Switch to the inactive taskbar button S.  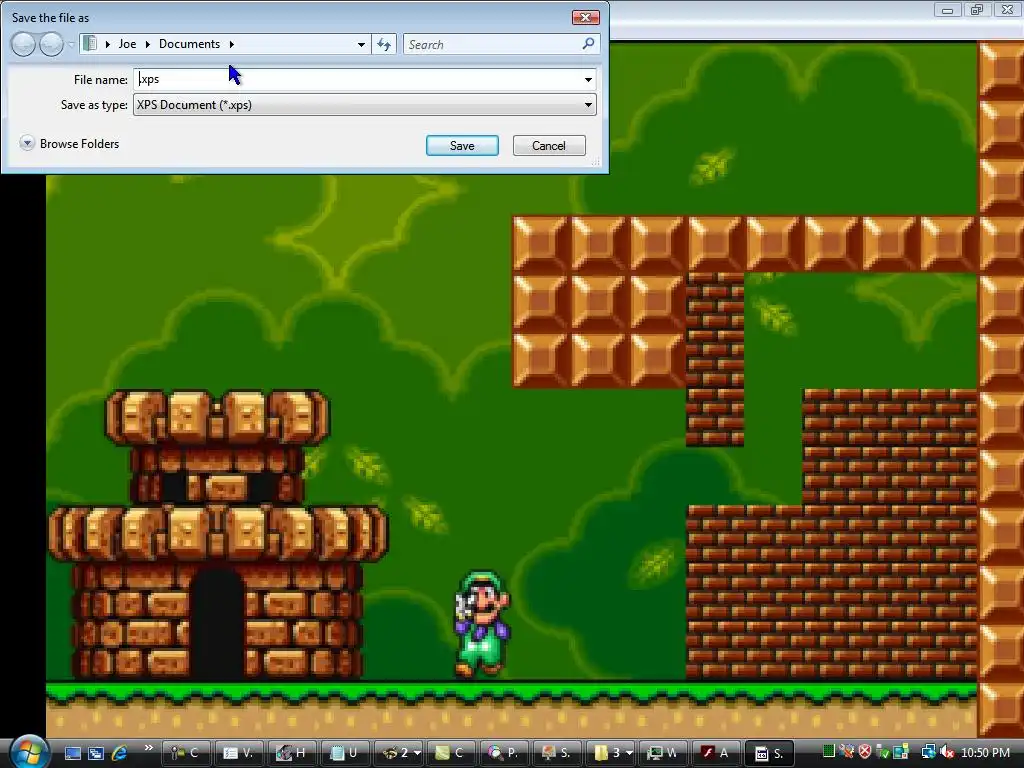coord(558,753)
